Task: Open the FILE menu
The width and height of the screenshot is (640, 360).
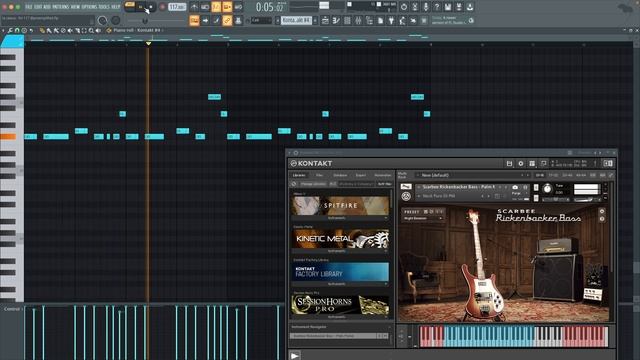Action: coord(29,7)
